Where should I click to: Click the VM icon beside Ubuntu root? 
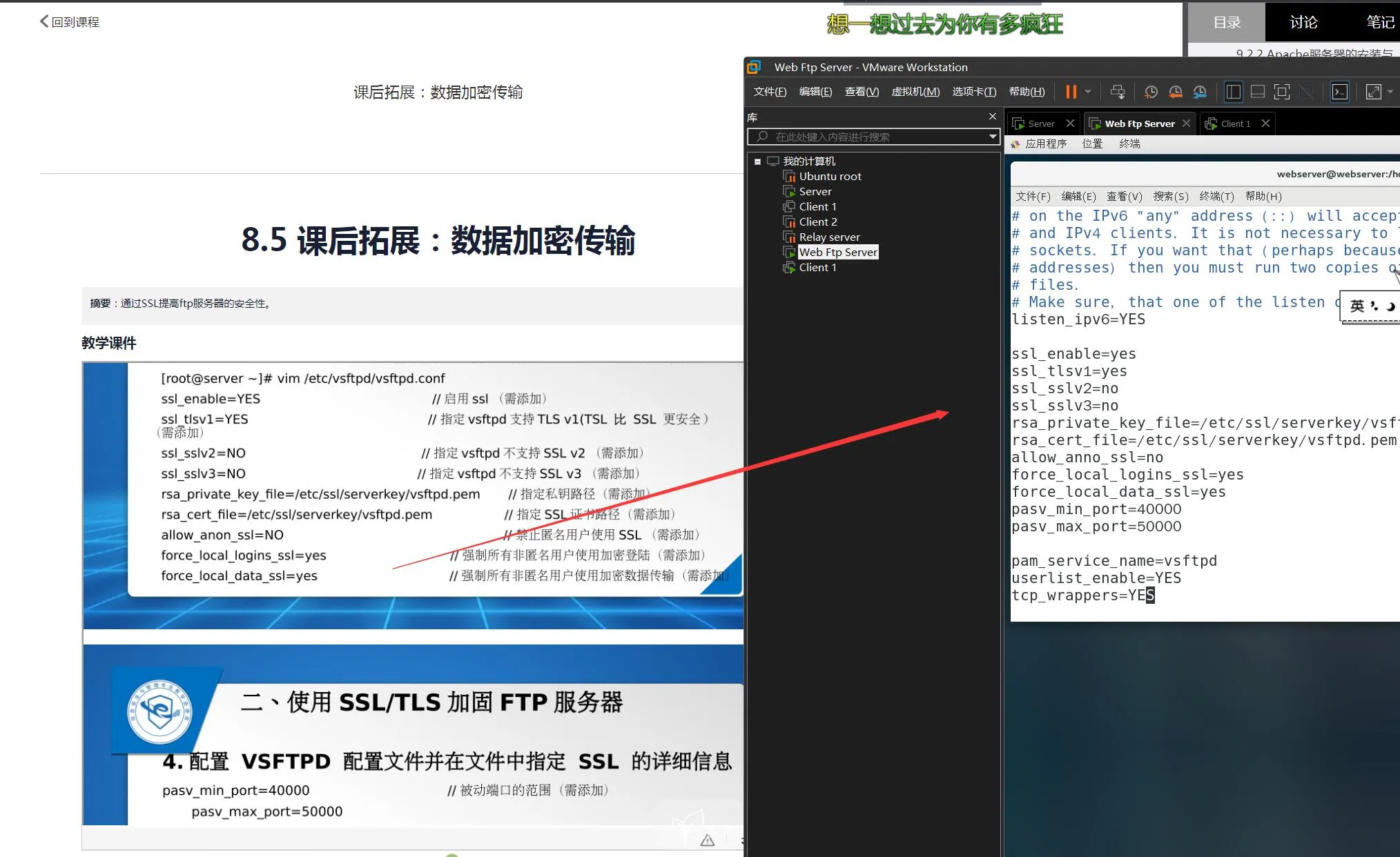[789, 177]
